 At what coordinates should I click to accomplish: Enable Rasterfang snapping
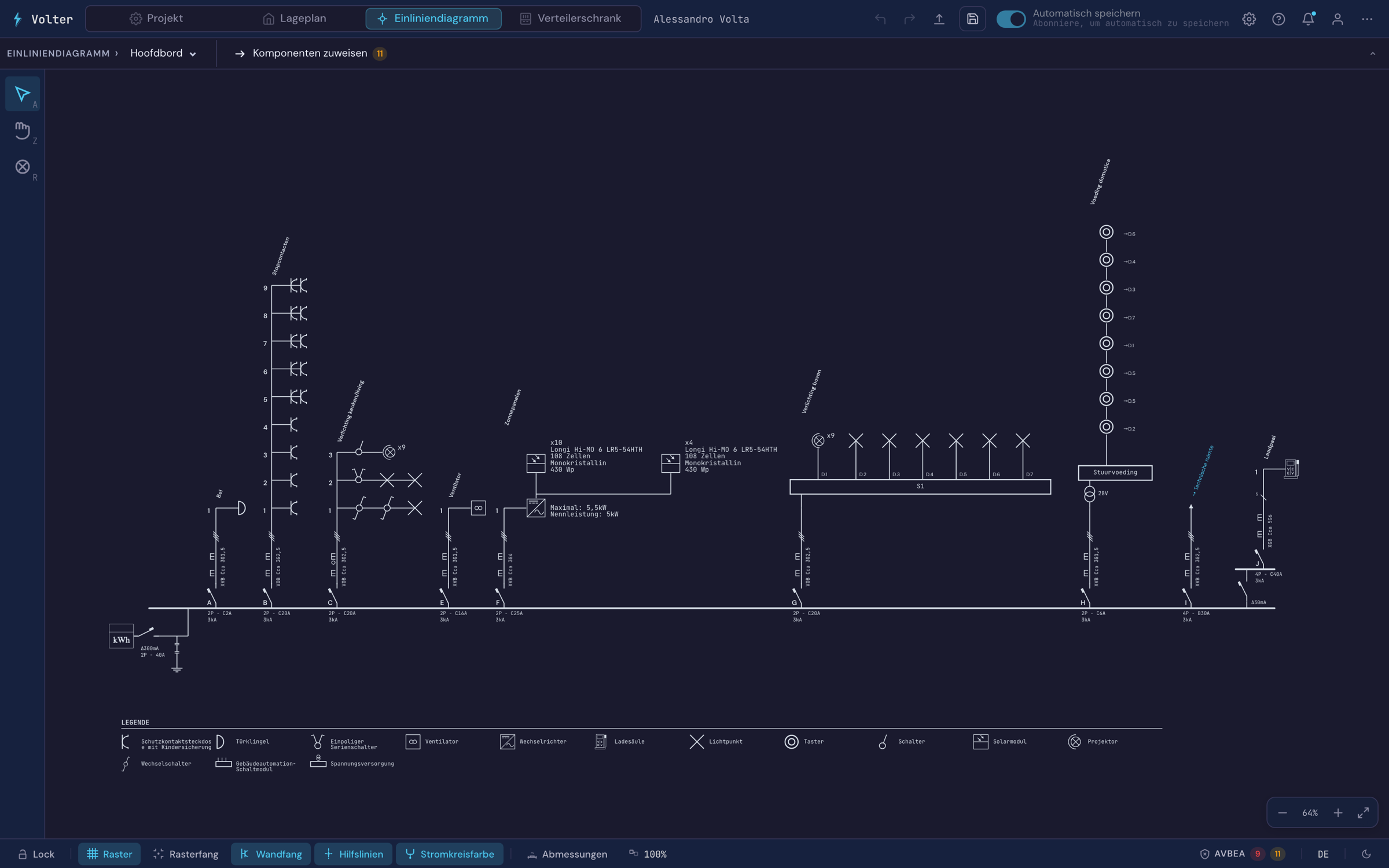[186, 854]
